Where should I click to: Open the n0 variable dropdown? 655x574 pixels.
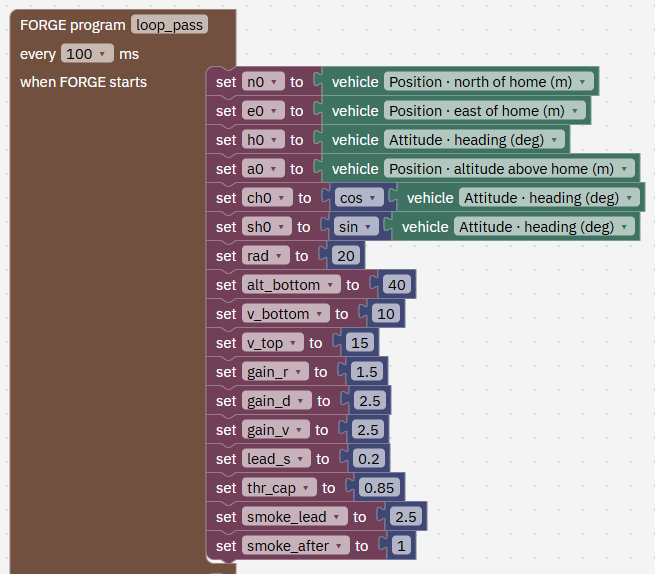pos(263,82)
